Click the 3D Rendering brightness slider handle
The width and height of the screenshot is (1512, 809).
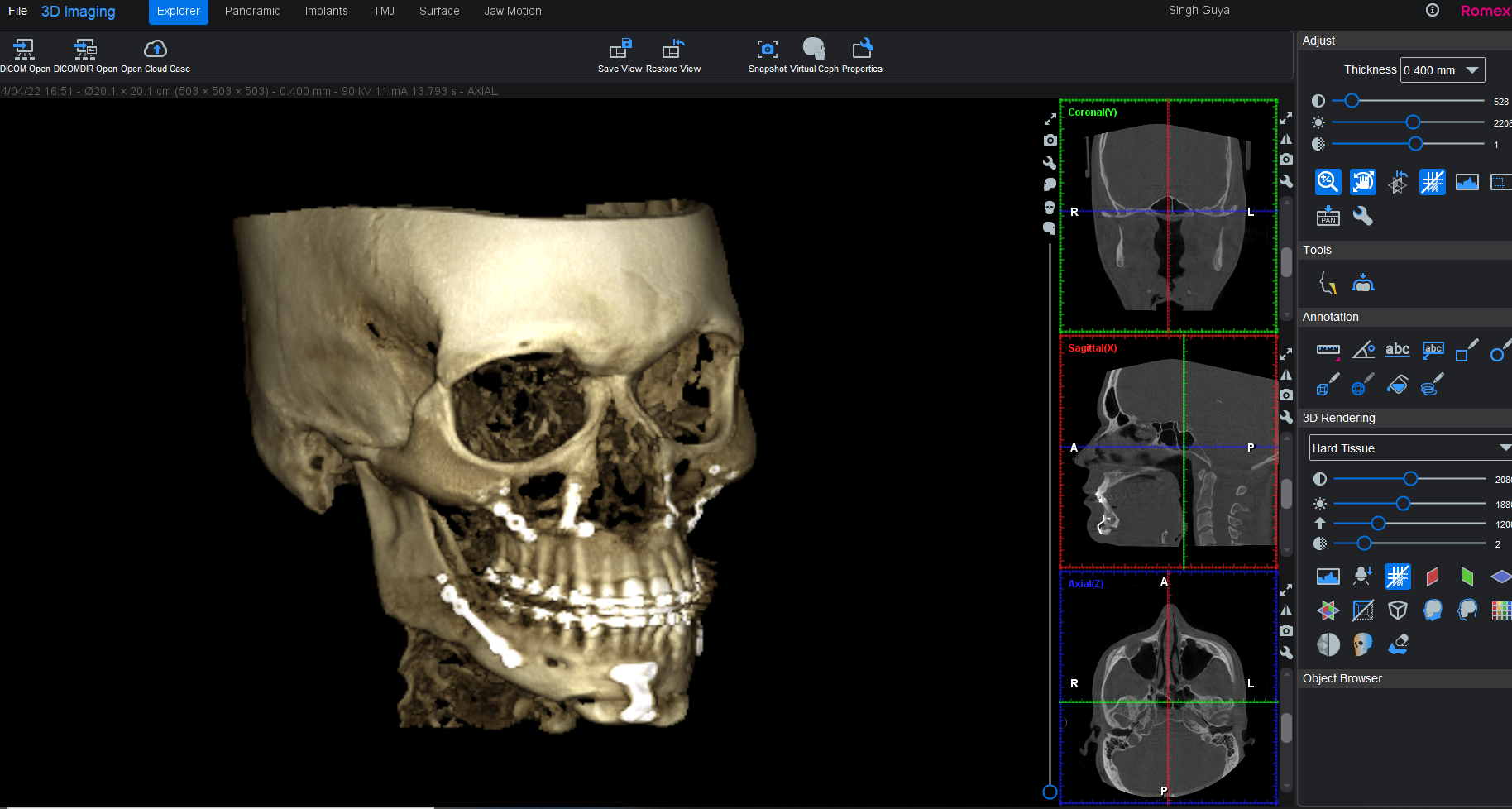tap(1403, 504)
